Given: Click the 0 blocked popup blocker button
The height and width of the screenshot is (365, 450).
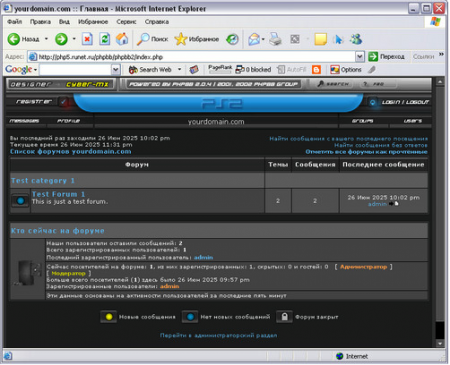Looking at the screenshot, I should [253, 70].
